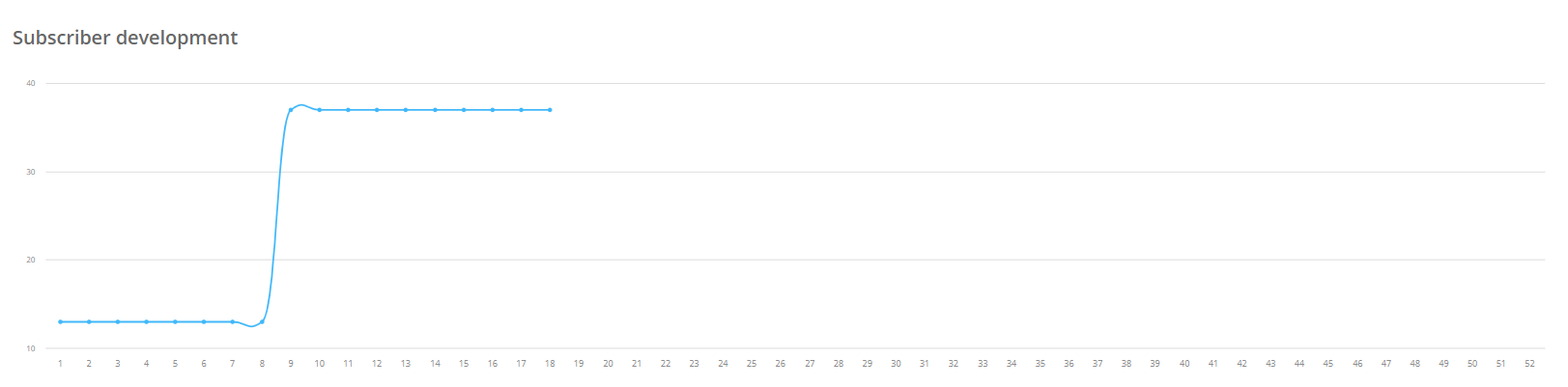Viewport: 1568px width, 387px height.
Task: Select the week 16 data point
Action: tap(493, 110)
